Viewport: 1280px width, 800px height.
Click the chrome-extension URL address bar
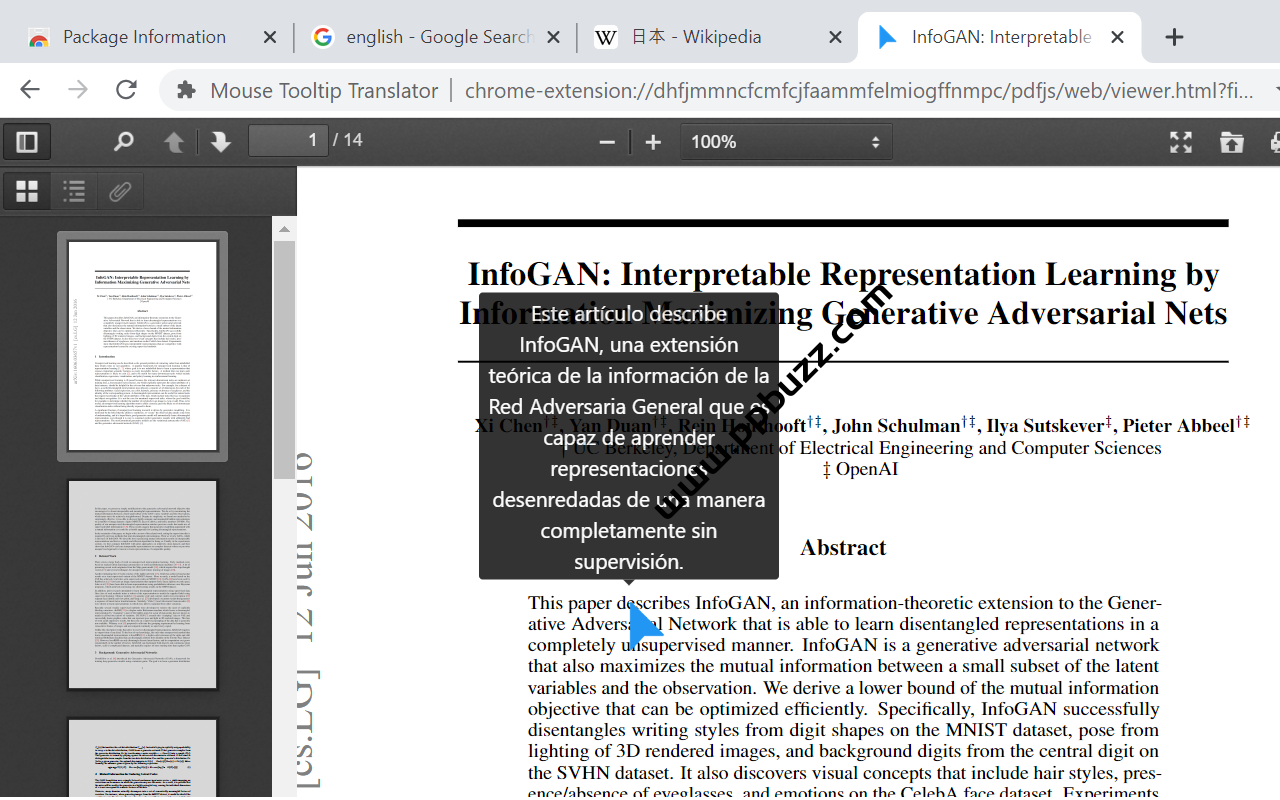click(x=860, y=91)
